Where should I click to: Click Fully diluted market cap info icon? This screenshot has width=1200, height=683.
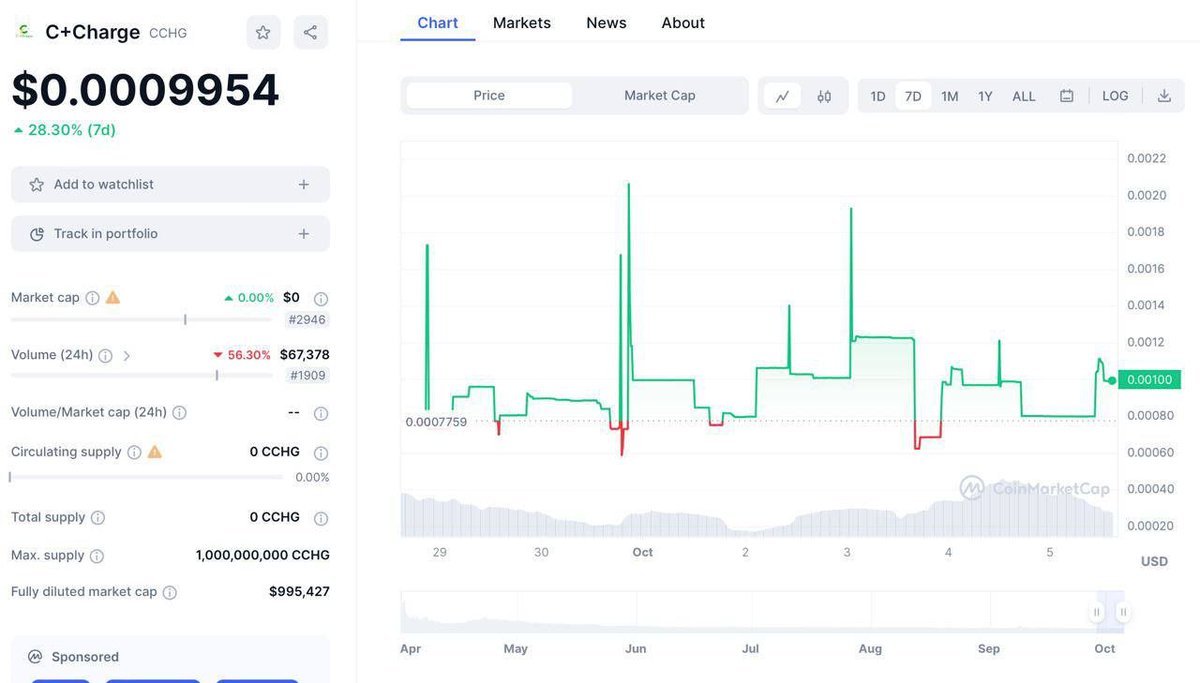point(170,592)
